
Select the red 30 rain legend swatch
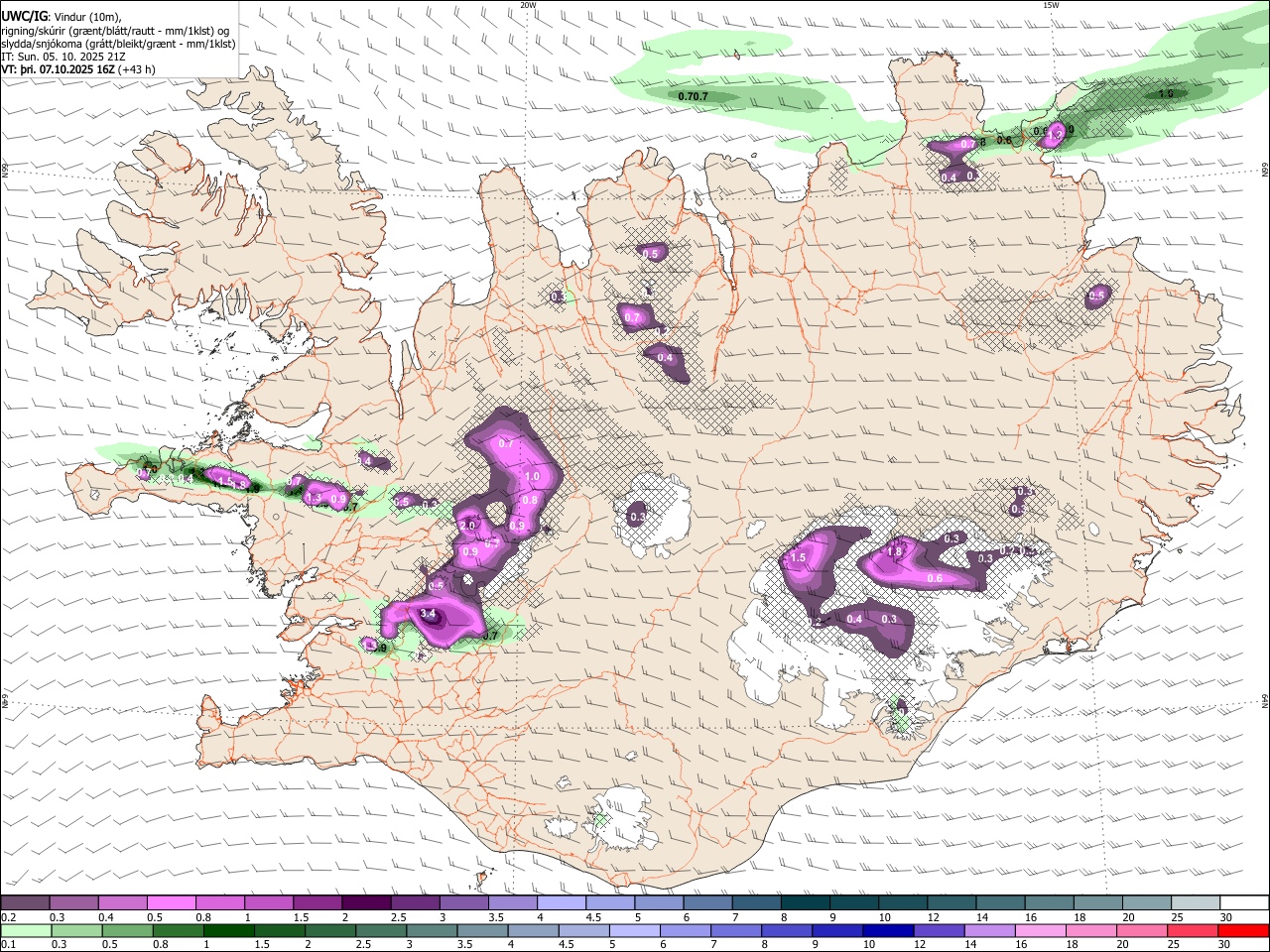click(x=1243, y=930)
